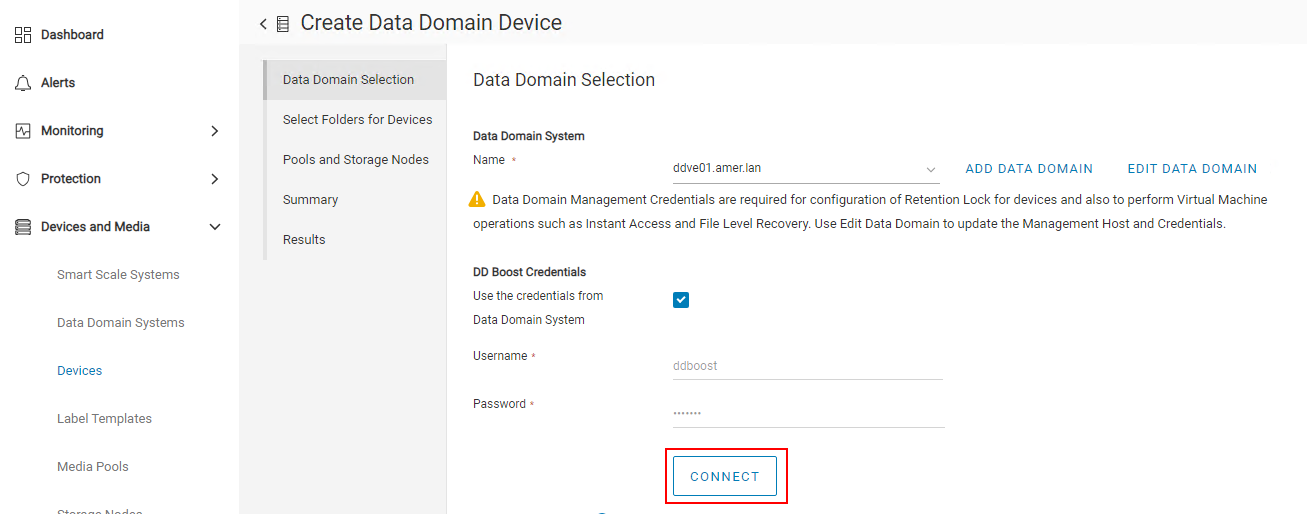Click the Dashboard grid icon
This screenshot has height=514, width=1307.
pos(23,35)
